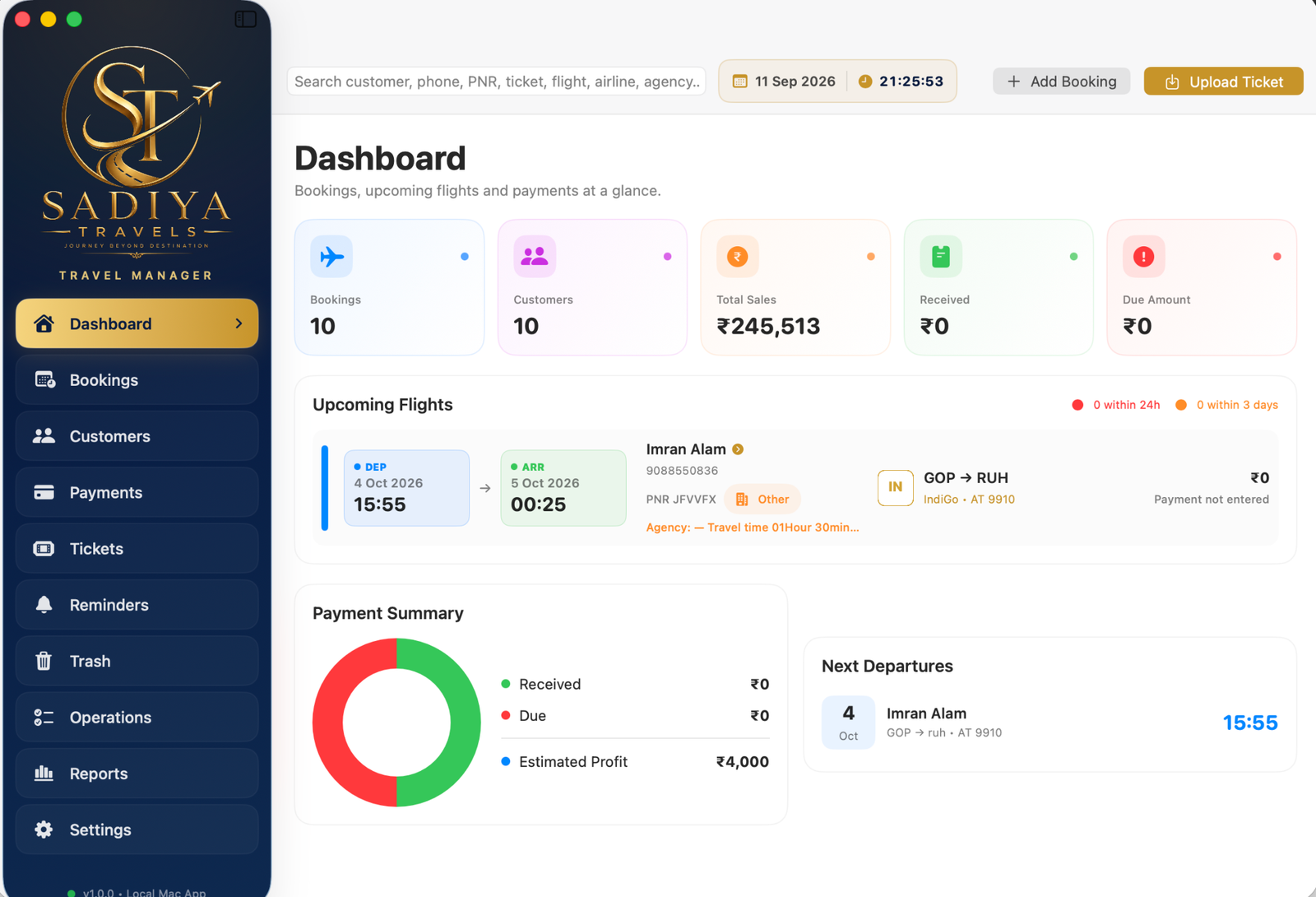Focus the customer search field
1316x897 pixels.
pyautogui.click(x=496, y=81)
